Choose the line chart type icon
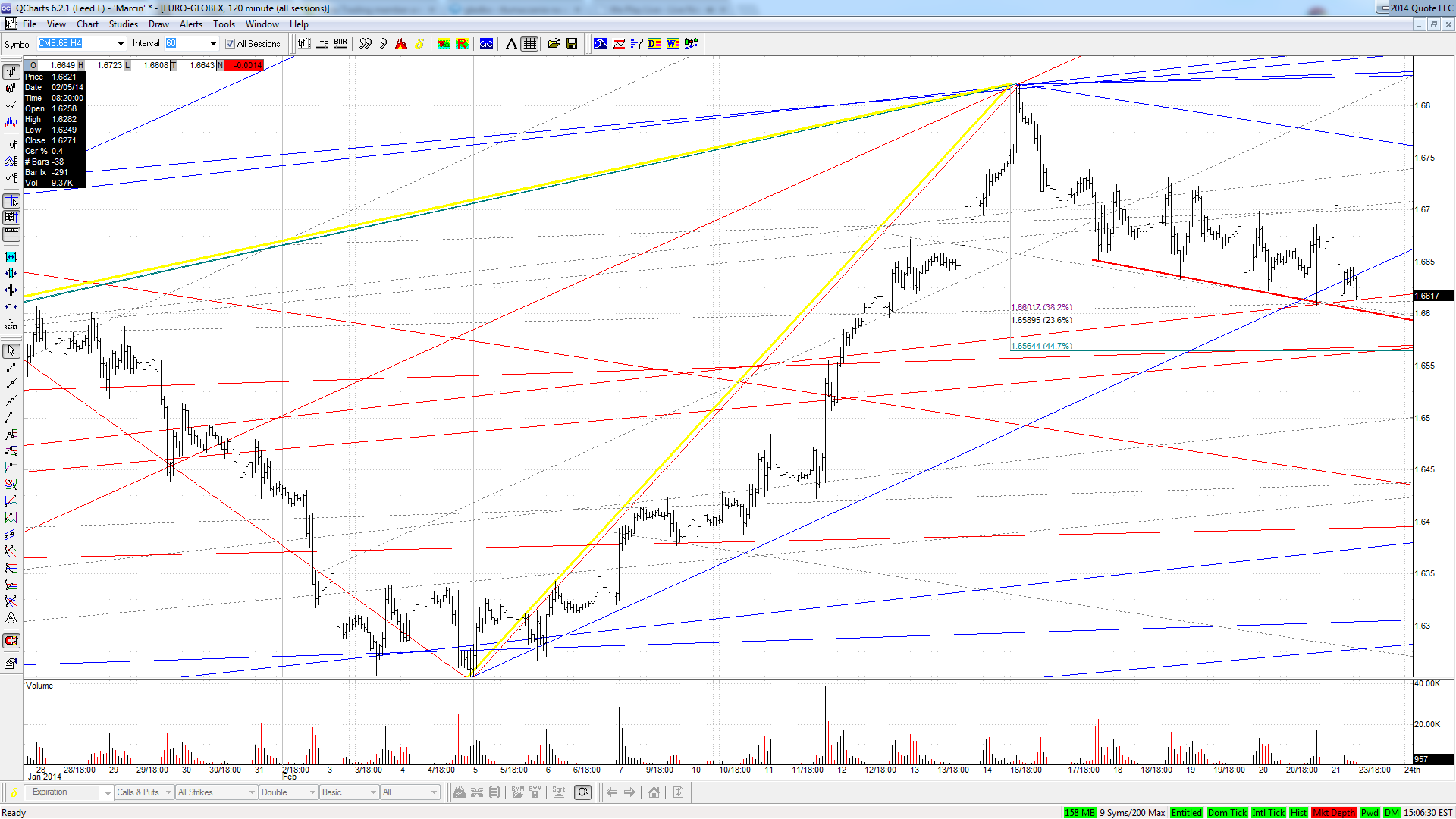The width and height of the screenshot is (1456, 819). [x=11, y=105]
